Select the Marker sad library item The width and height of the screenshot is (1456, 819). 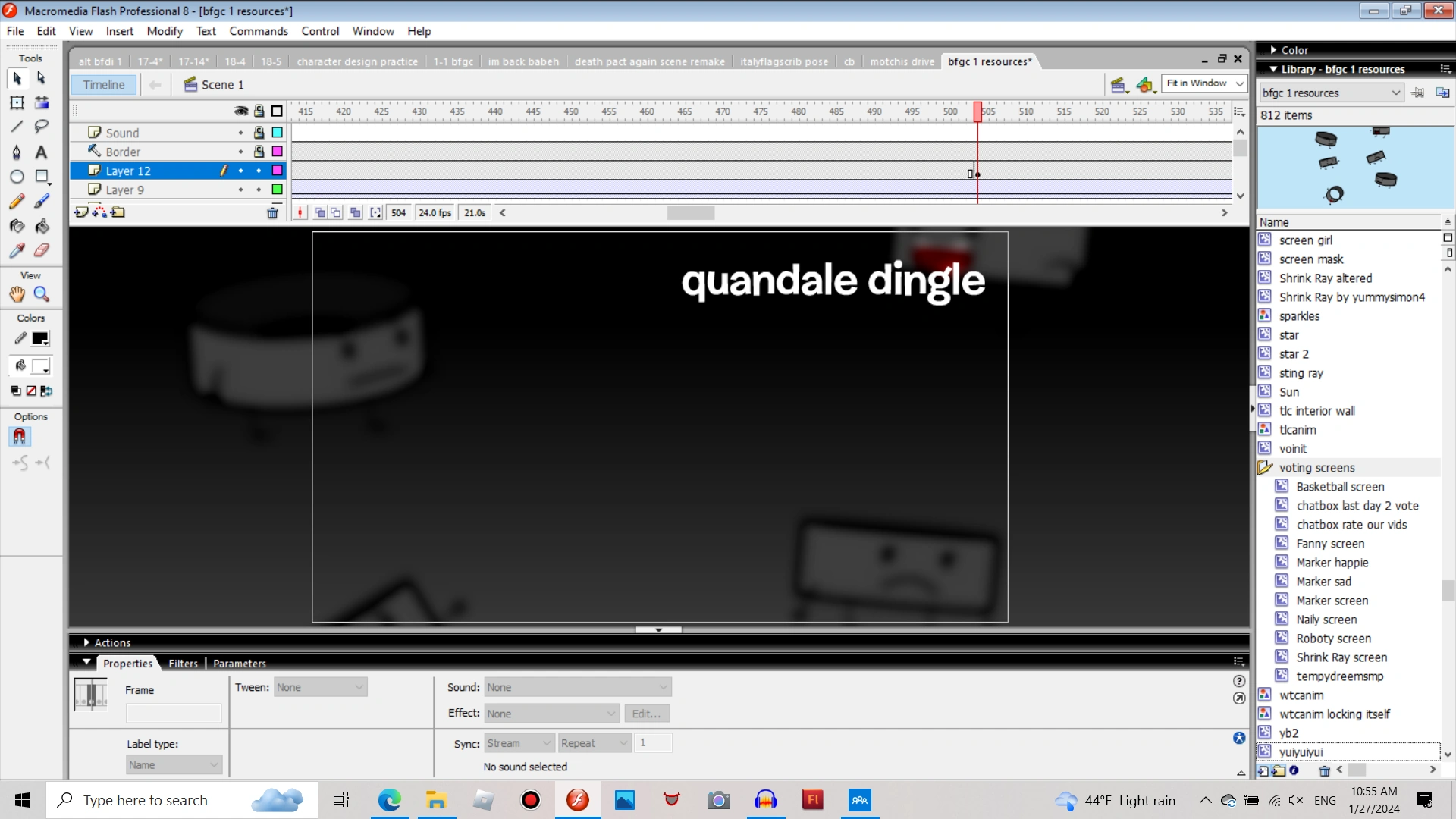1323,581
